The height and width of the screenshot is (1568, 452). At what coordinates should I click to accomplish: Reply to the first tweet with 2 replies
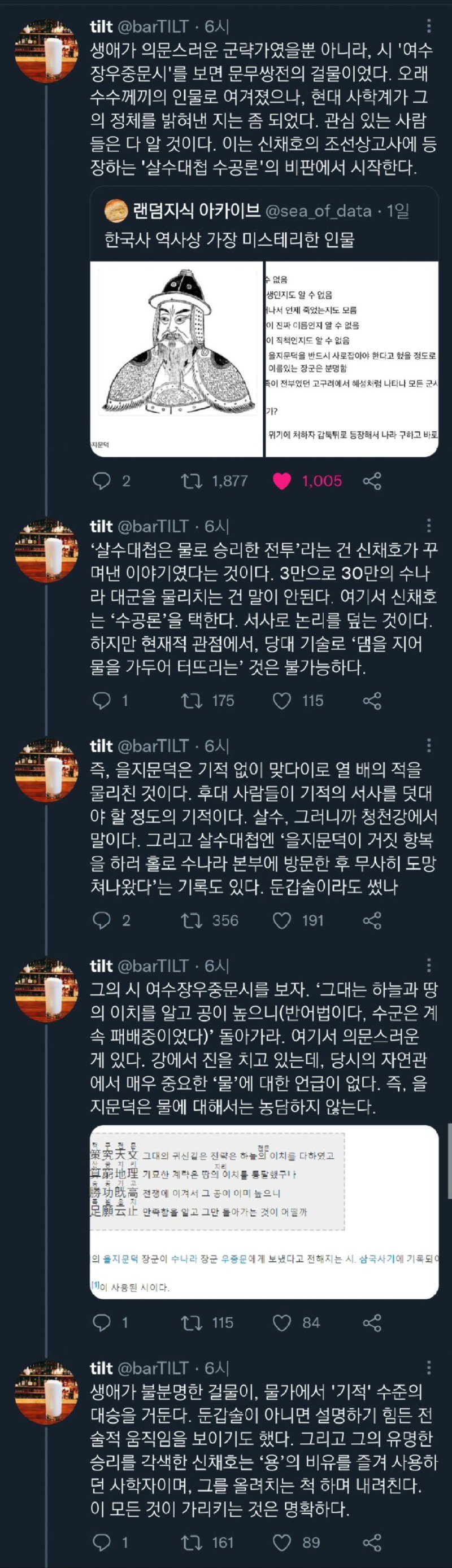point(101,481)
